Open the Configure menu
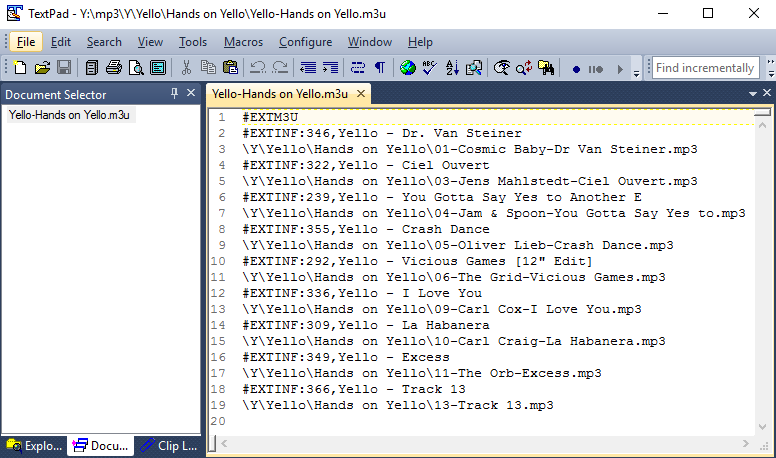Viewport: 776px width, 458px height. [x=305, y=42]
